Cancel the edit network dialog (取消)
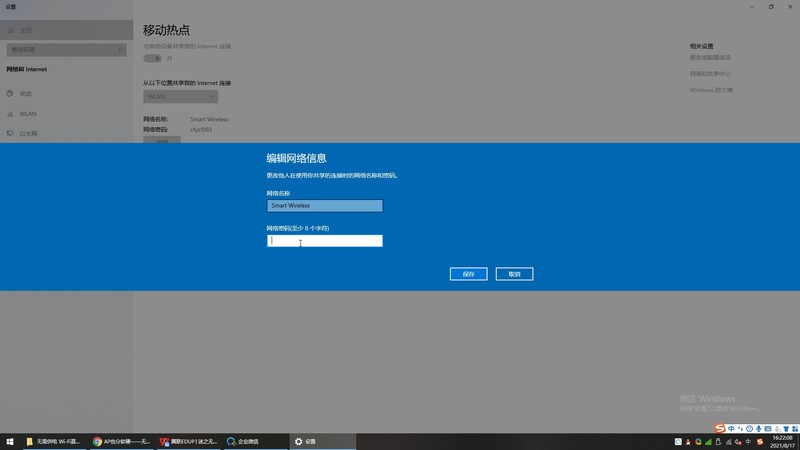 tap(514, 274)
